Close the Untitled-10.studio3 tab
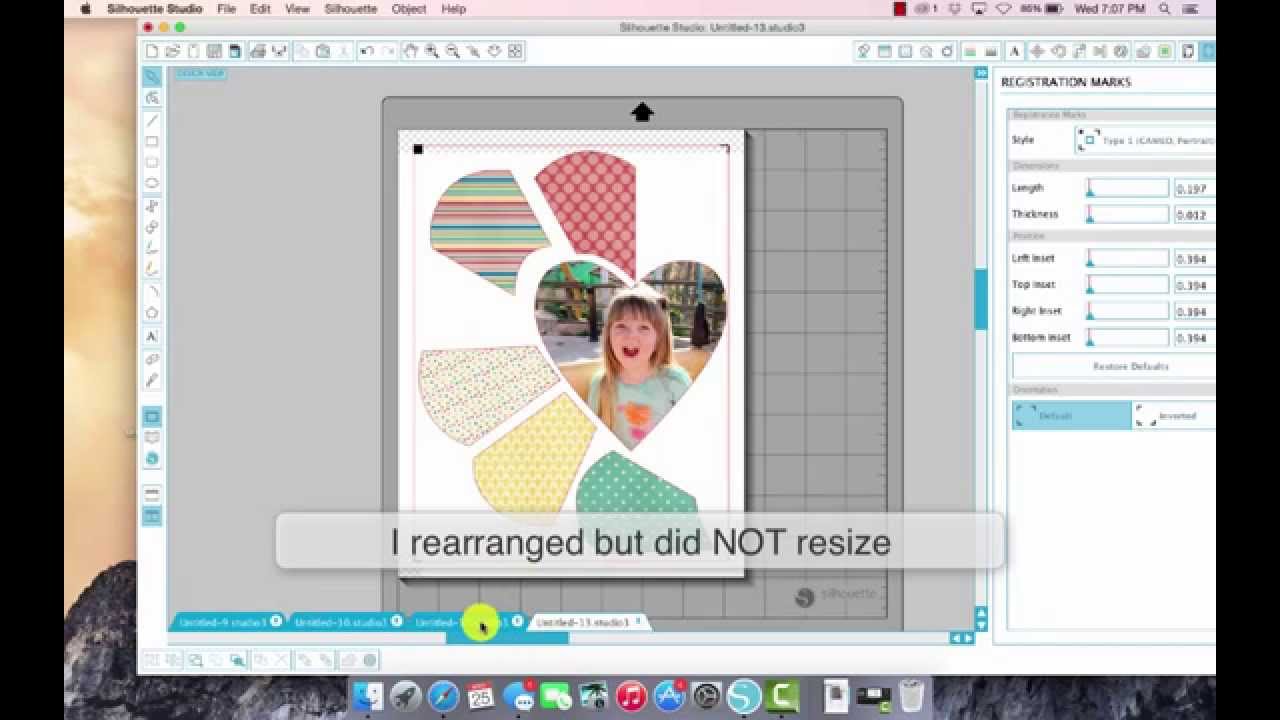This screenshot has height=720, width=1280. (397, 621)
